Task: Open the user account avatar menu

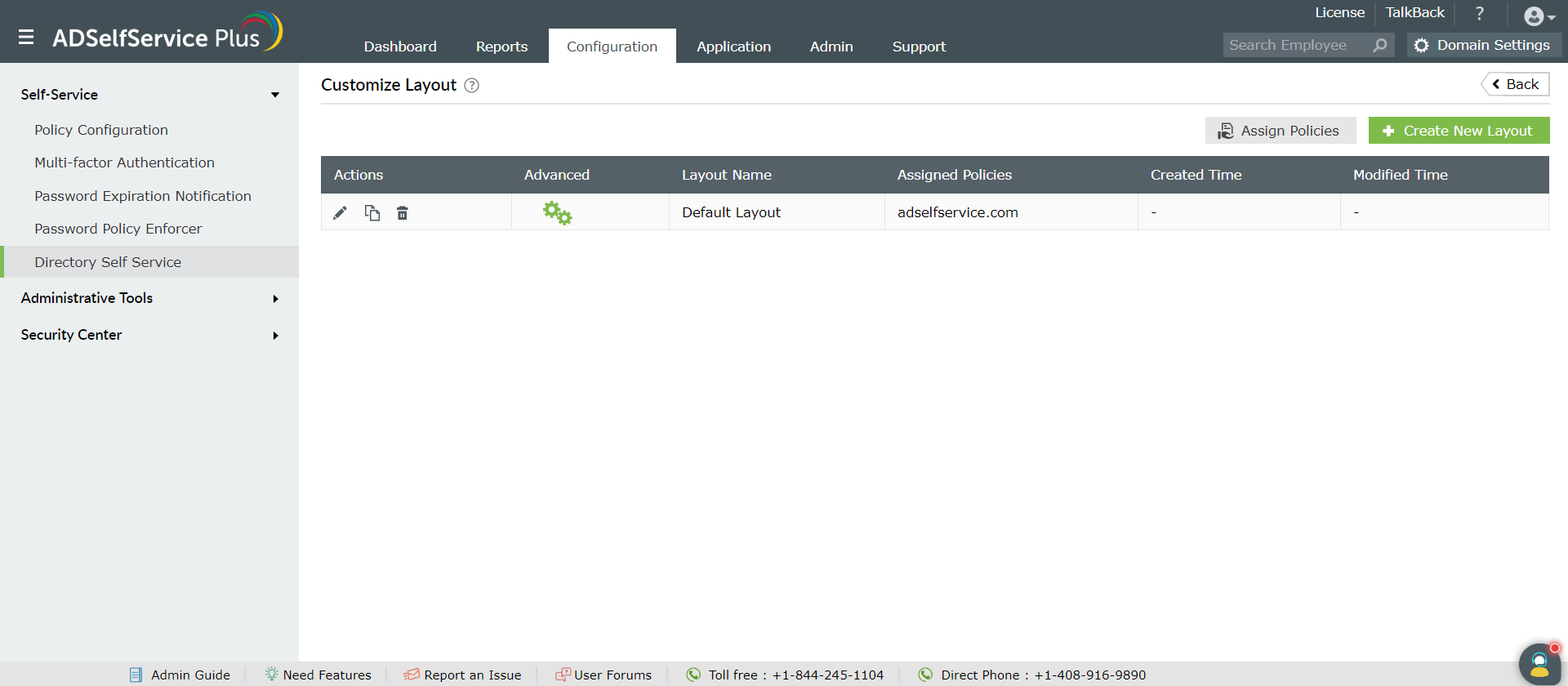Action: click(x=1539, y=16)
